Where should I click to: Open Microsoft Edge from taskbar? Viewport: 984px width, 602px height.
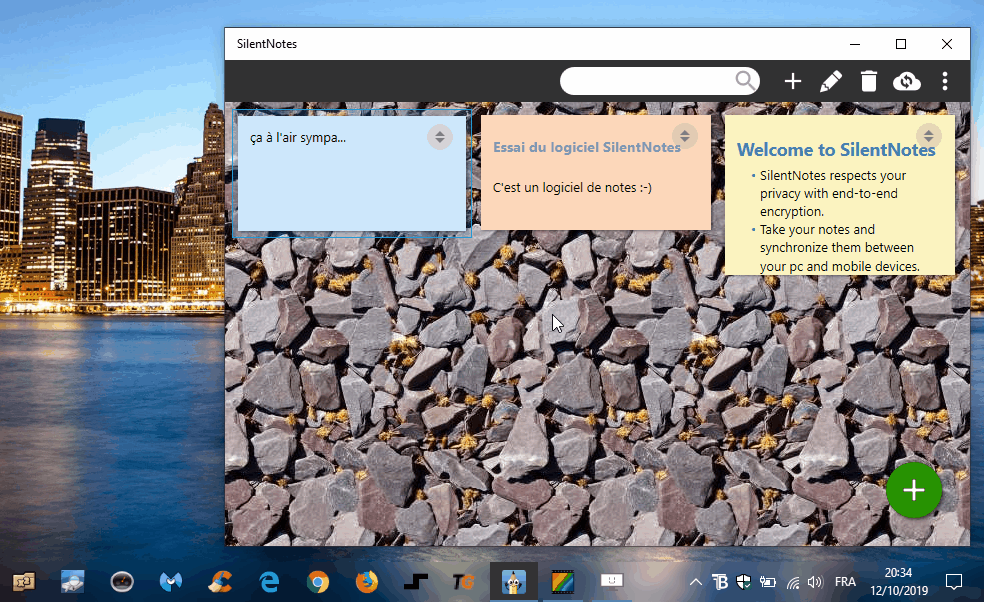pyautogui.click(x=269, y=582)
